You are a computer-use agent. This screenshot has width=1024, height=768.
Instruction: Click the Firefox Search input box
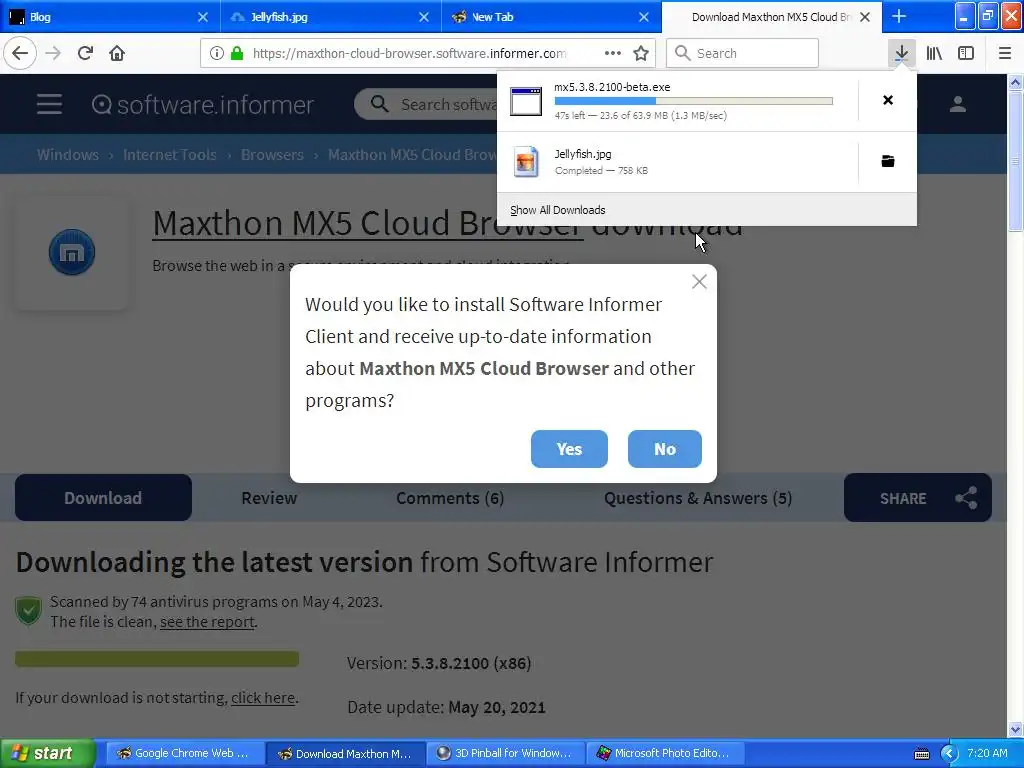click(742, 53)
